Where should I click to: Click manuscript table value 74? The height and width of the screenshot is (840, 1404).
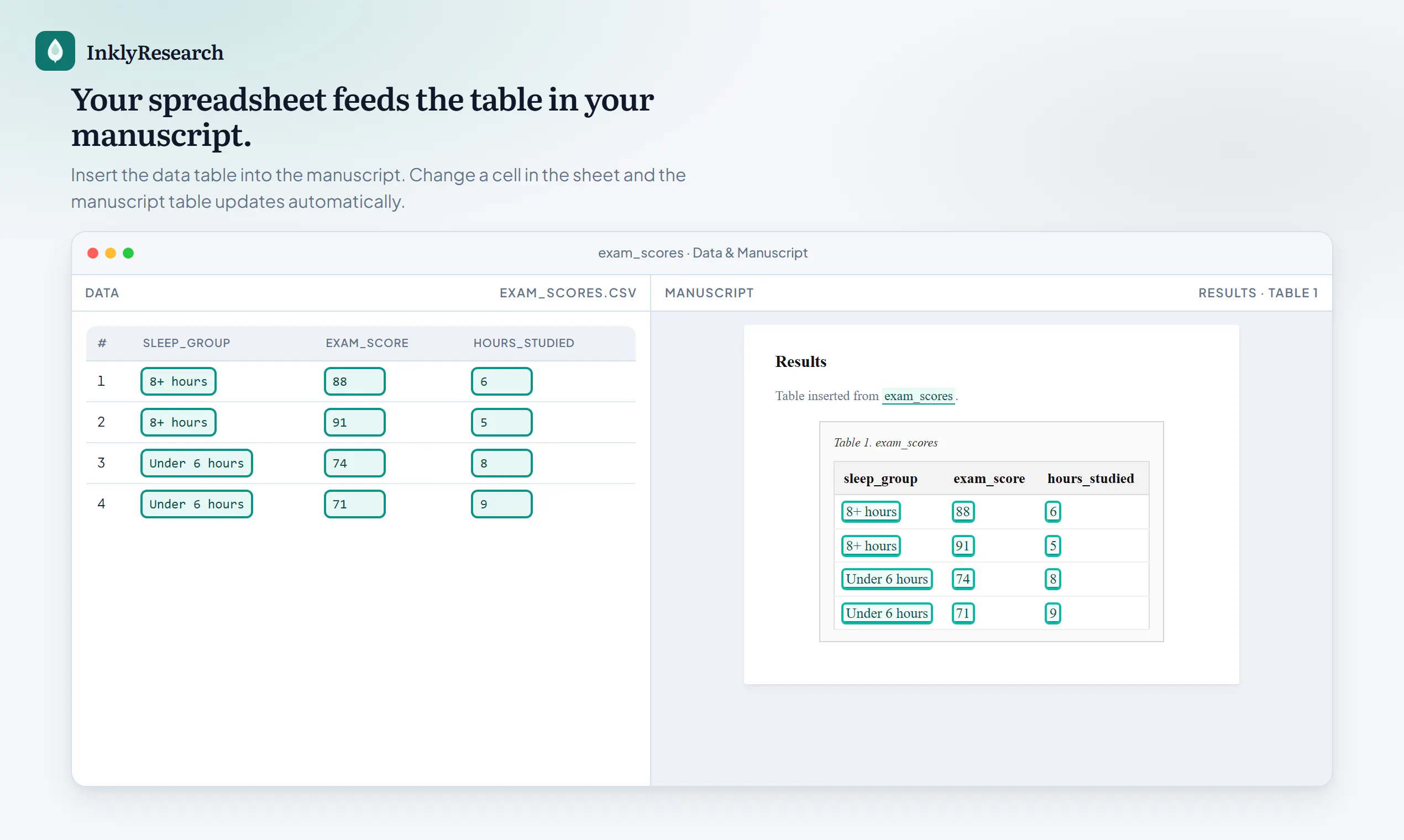[963, 579]
